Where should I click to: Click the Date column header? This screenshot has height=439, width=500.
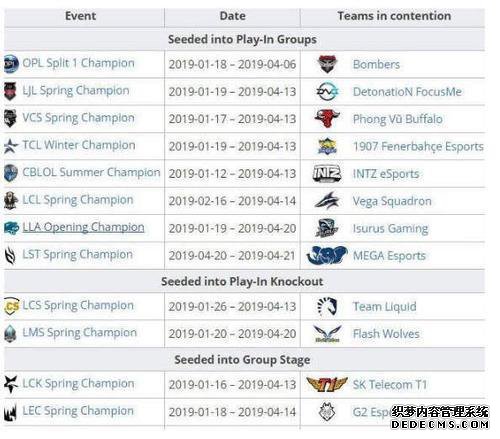point(233,16)
